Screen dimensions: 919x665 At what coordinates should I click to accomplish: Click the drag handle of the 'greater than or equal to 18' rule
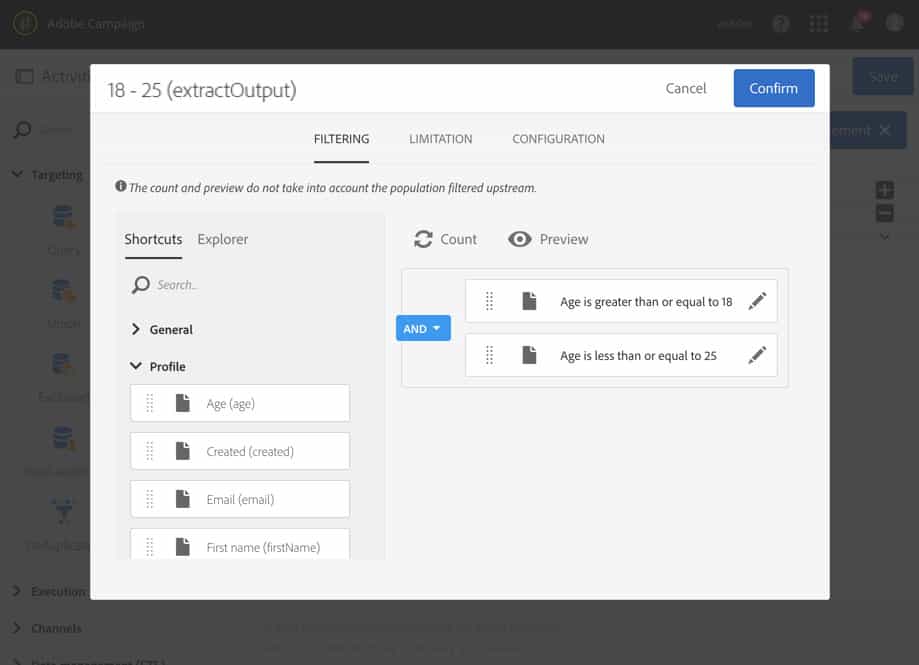[x=489, y=301]
